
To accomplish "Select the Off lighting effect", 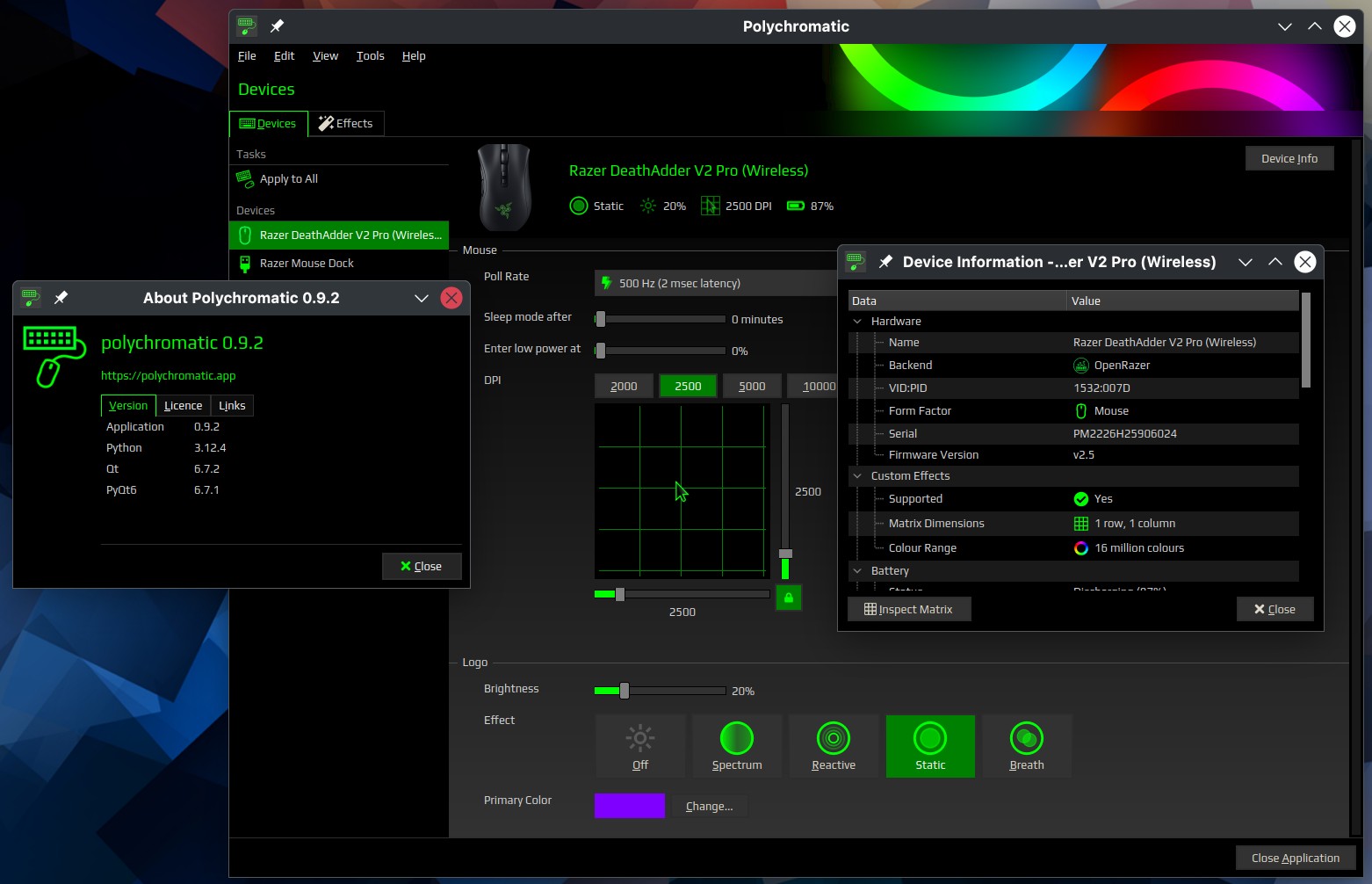I will (640, 746).
